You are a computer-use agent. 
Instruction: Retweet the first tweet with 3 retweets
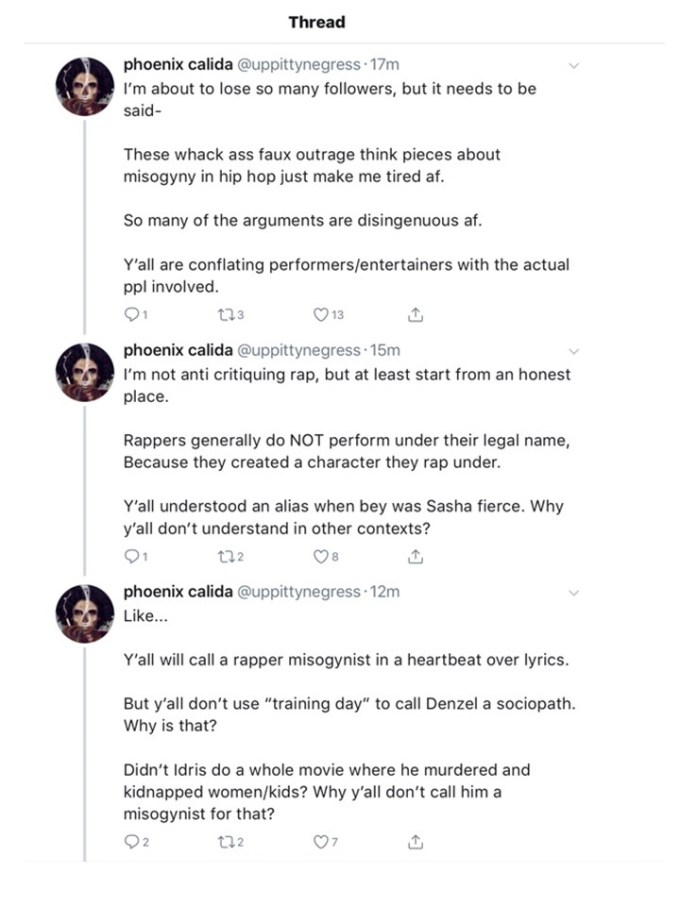coord(224,315)
